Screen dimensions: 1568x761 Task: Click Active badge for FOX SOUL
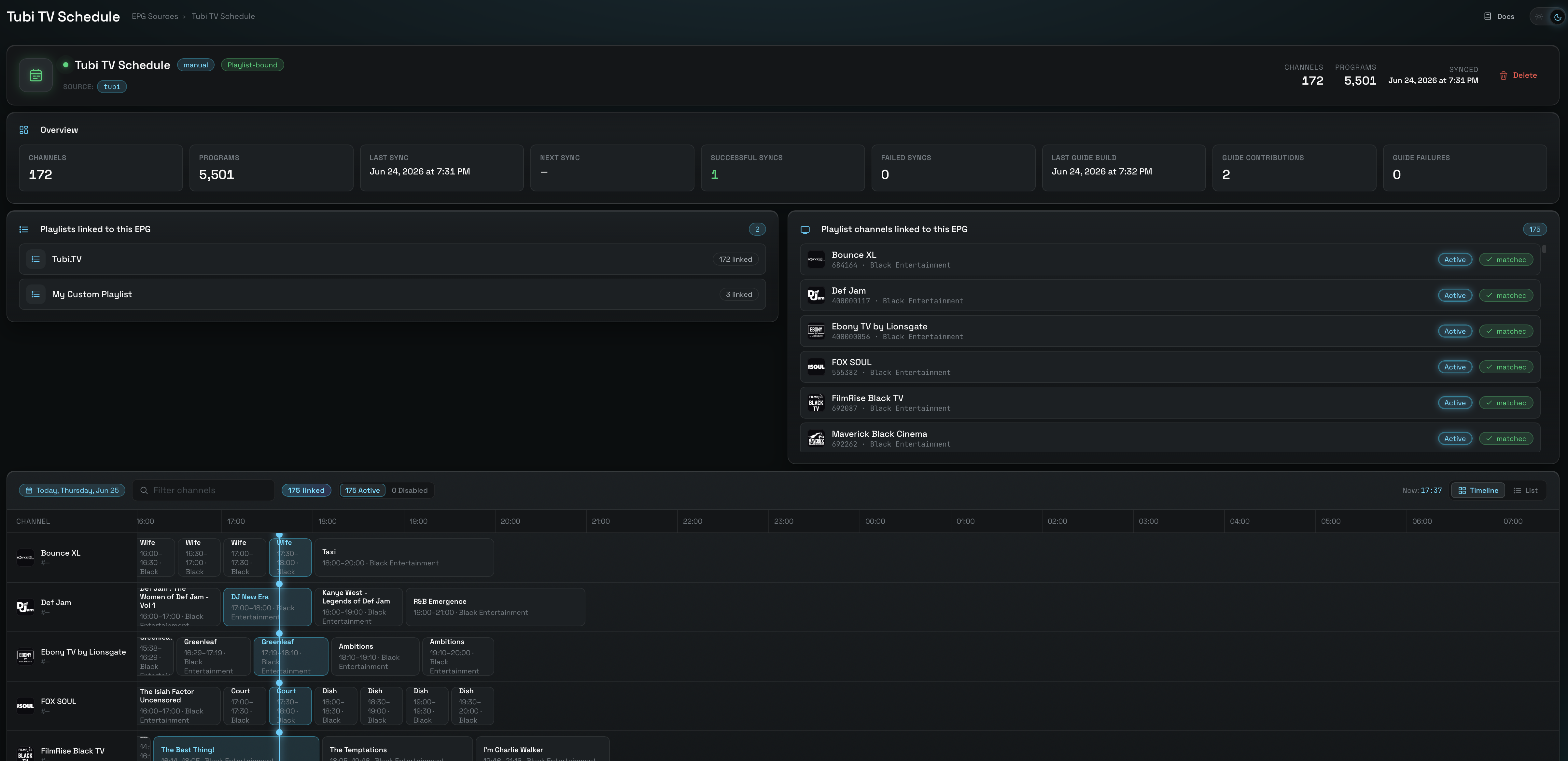click(x=1455, y=367)
